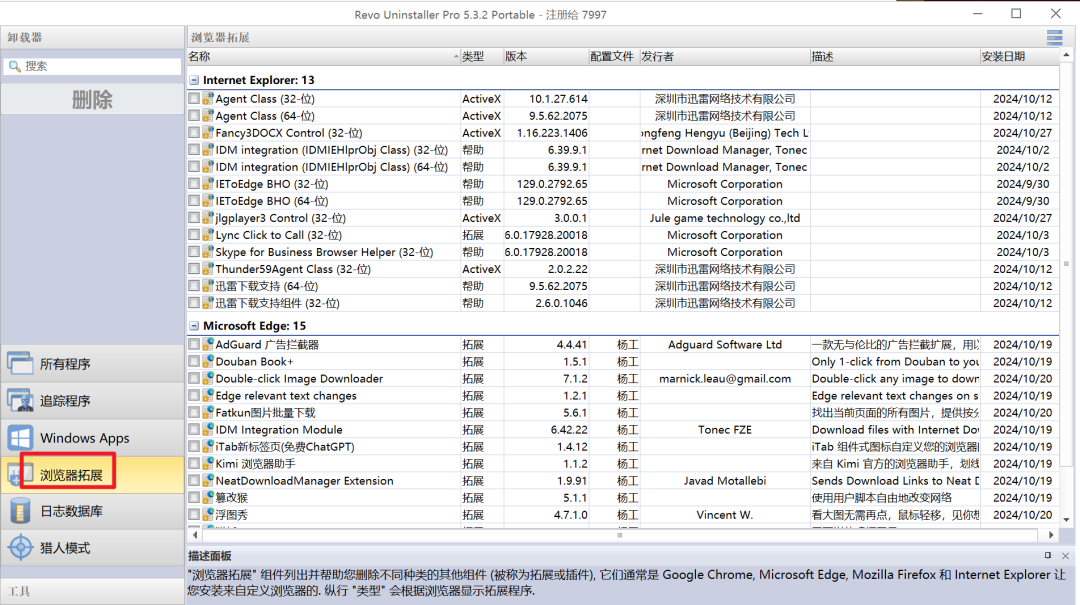Select the 浏览器拓展 tab
This screenshot has height=605, width=1080.
(x=92, y=475)
